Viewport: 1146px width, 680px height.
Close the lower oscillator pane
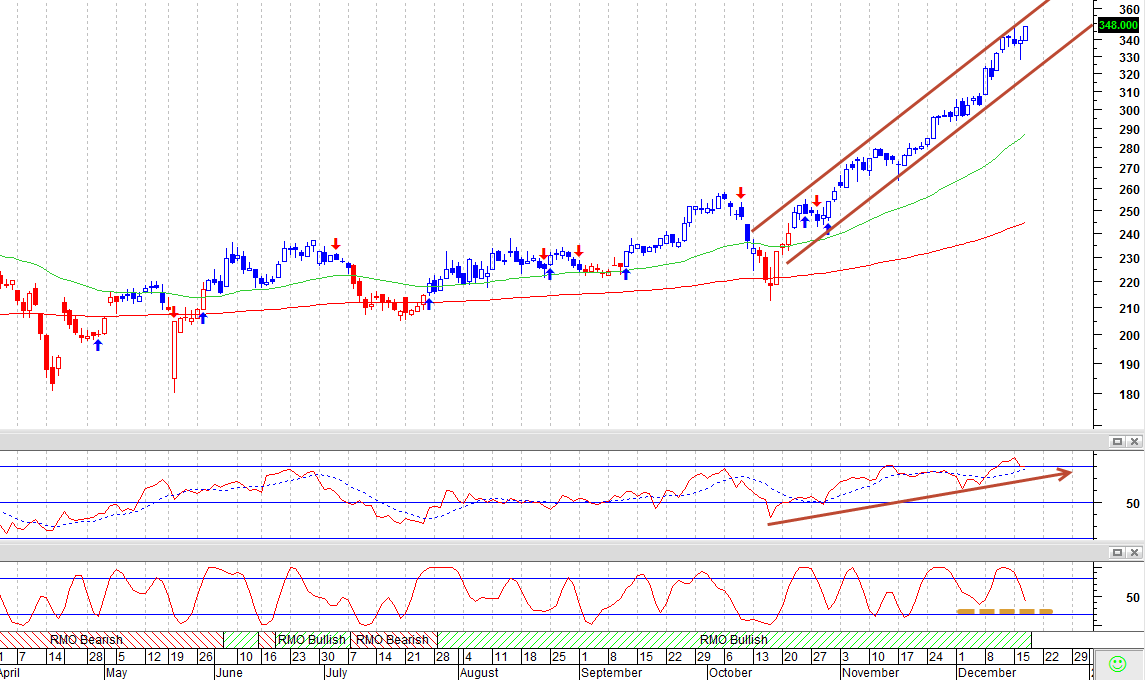[x=1134, y=552]
